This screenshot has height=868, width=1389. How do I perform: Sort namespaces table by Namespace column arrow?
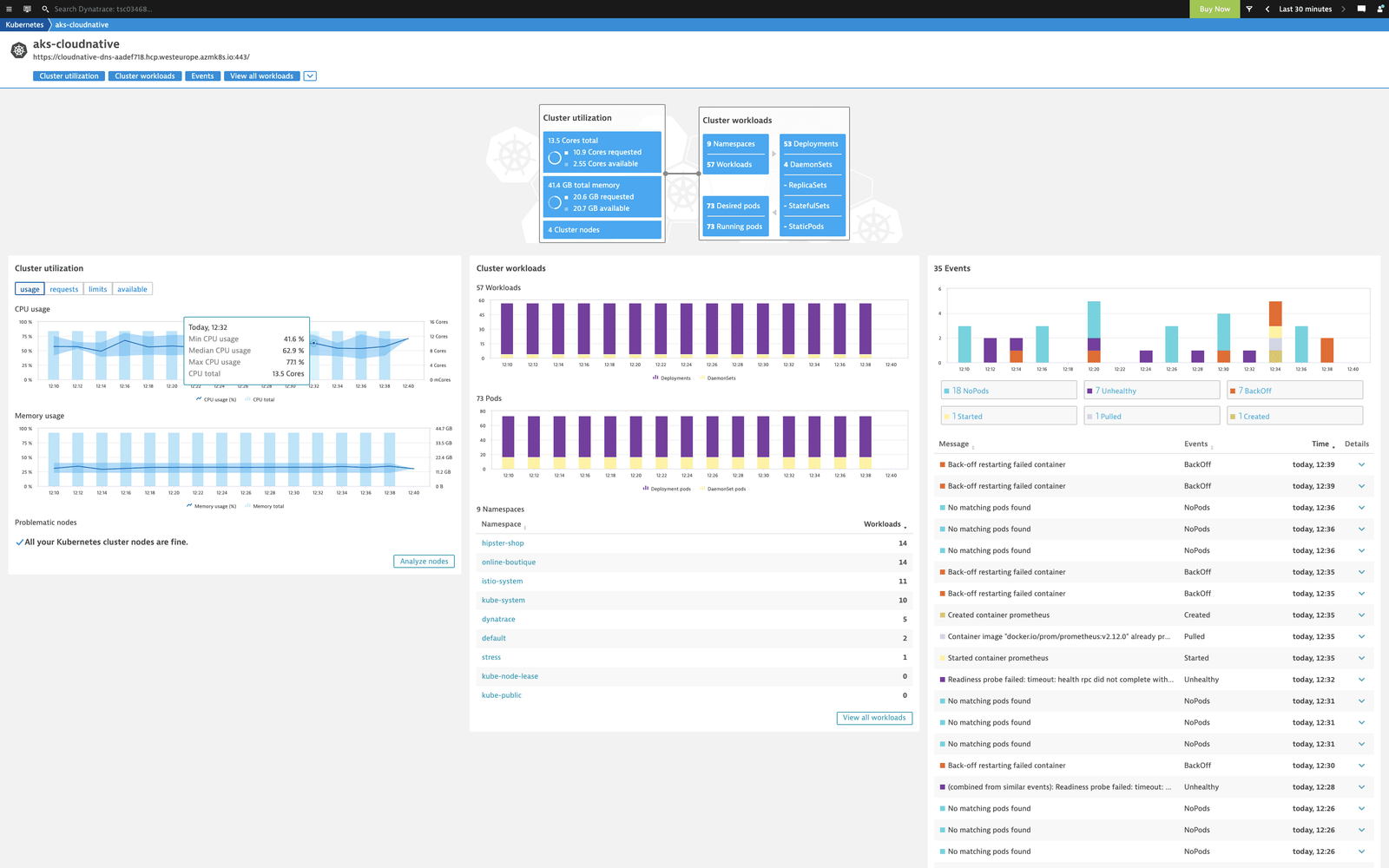pos(525,527)
